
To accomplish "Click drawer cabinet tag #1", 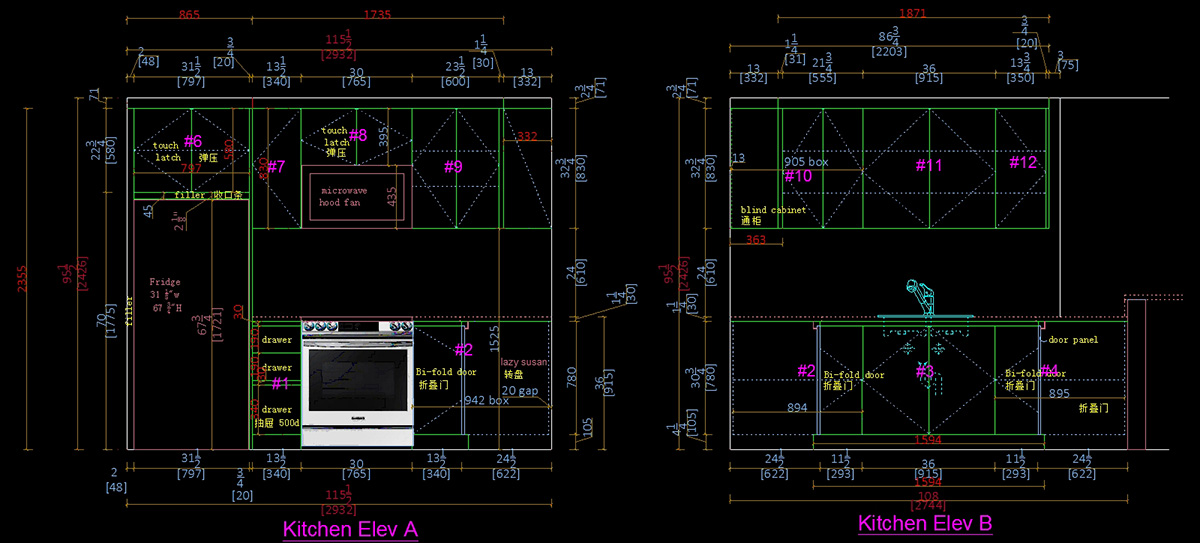I will pyautogui.click(x=280, y=383).
